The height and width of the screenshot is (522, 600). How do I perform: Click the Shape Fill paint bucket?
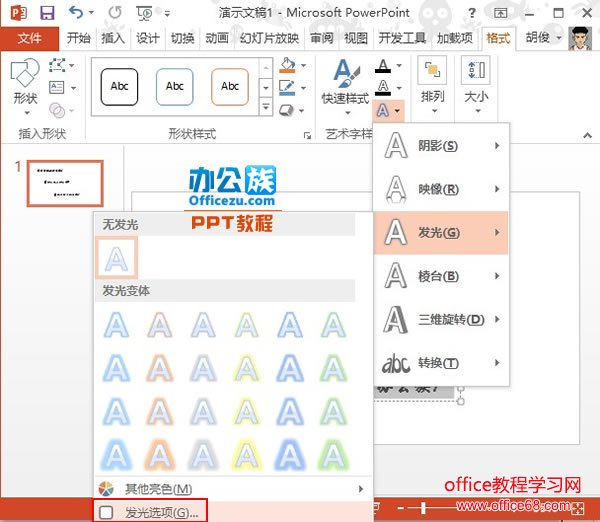tap(287, 65)
